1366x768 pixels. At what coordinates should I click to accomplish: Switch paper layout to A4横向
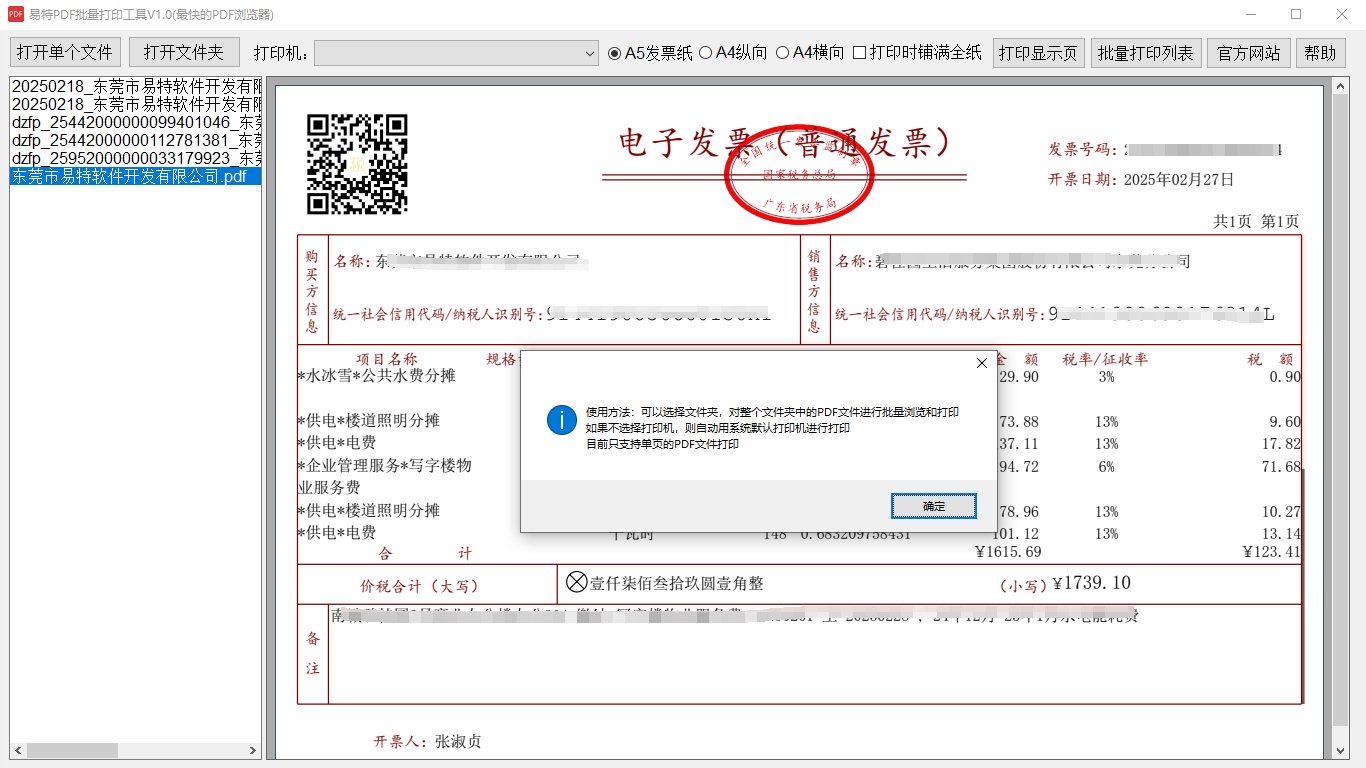coord(810,53)
